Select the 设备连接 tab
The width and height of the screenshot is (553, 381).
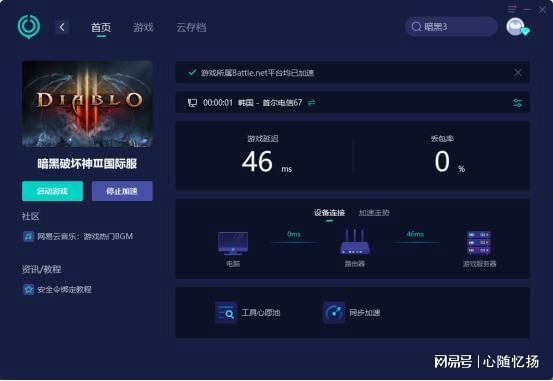(329, 212)
